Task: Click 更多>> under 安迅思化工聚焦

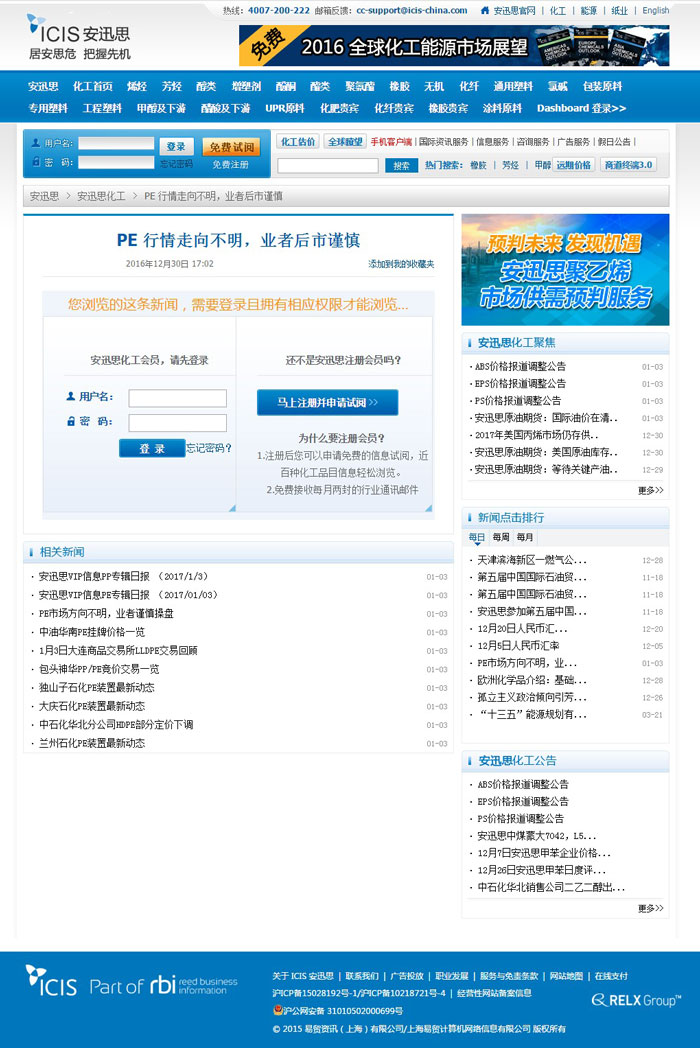Action: coord(651,491)
